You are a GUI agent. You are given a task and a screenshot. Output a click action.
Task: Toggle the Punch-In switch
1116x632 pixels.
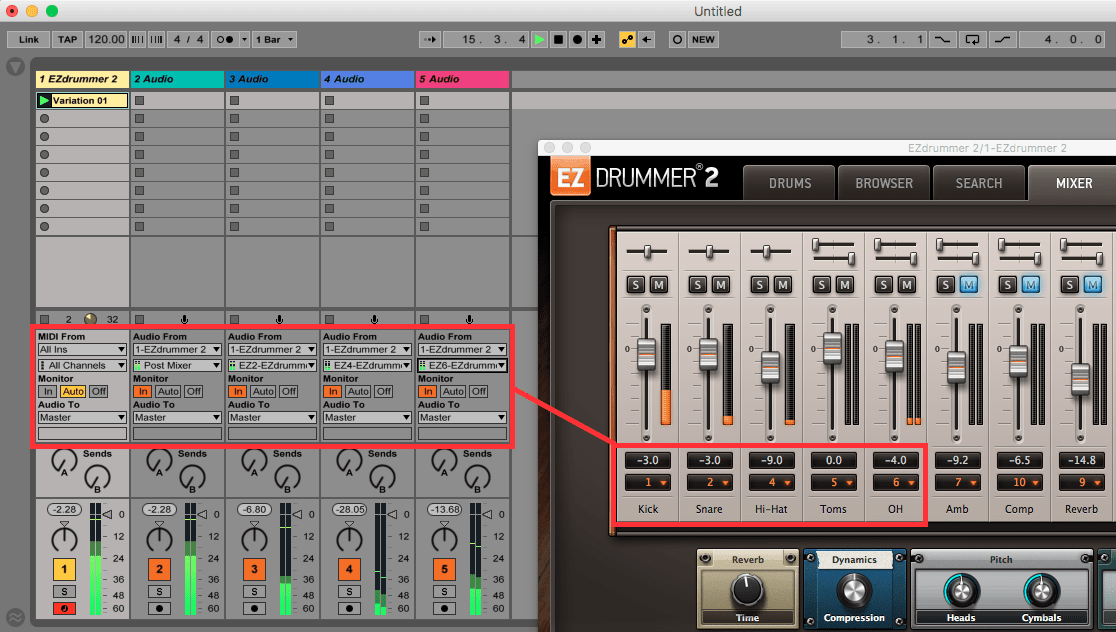[942, 40]
